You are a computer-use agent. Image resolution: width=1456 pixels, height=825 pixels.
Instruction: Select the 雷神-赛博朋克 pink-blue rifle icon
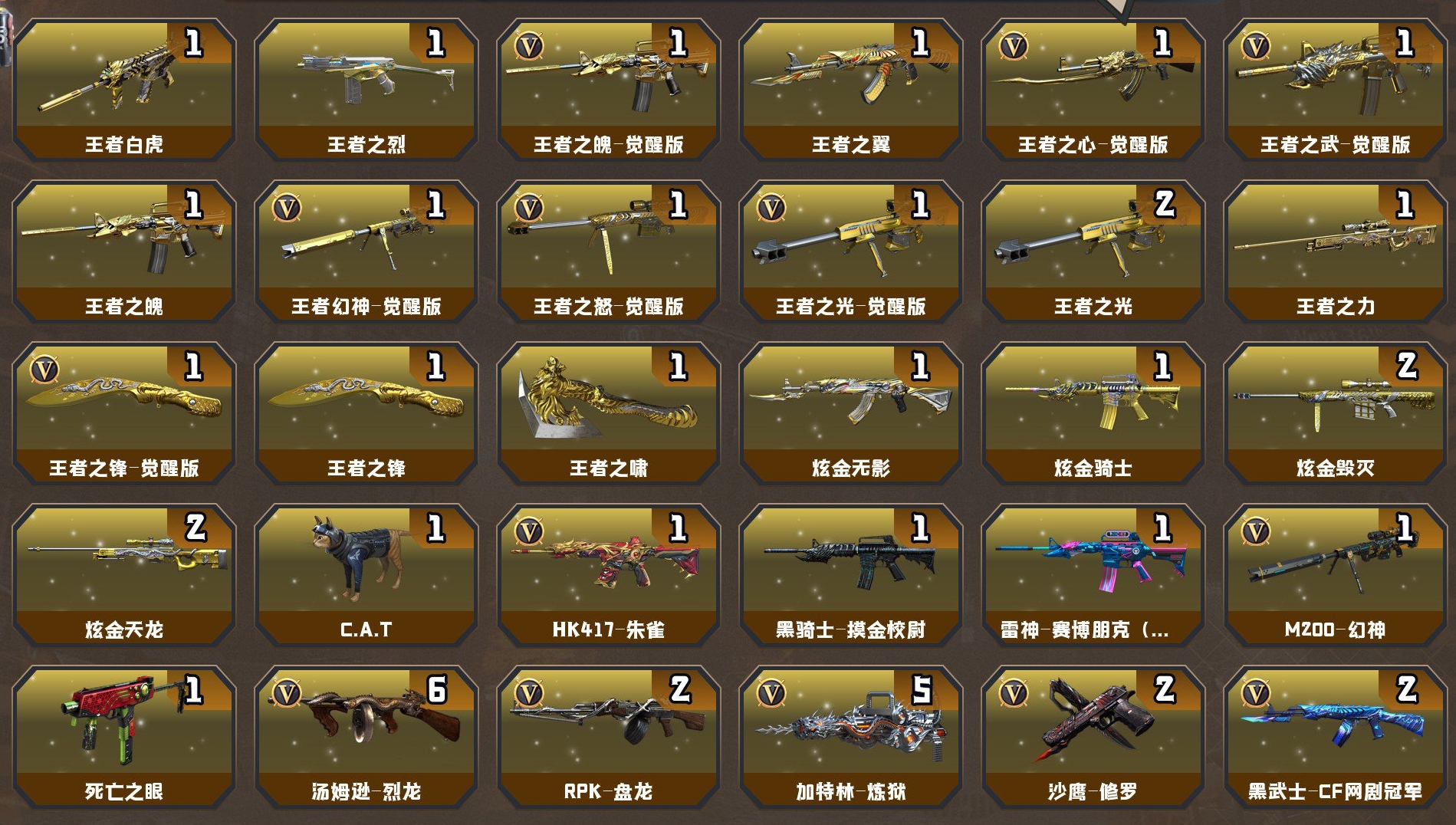coord(1093,561)
